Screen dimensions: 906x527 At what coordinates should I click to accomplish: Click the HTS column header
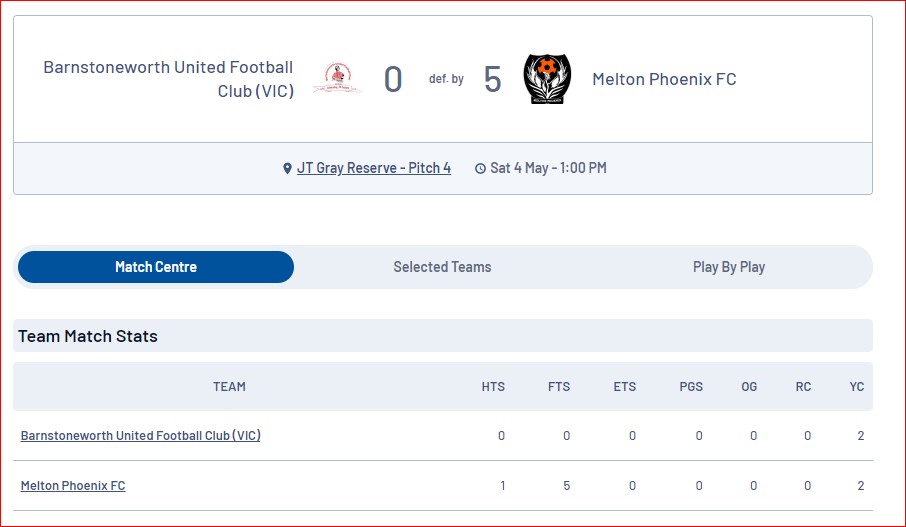[x=493, y=387]
